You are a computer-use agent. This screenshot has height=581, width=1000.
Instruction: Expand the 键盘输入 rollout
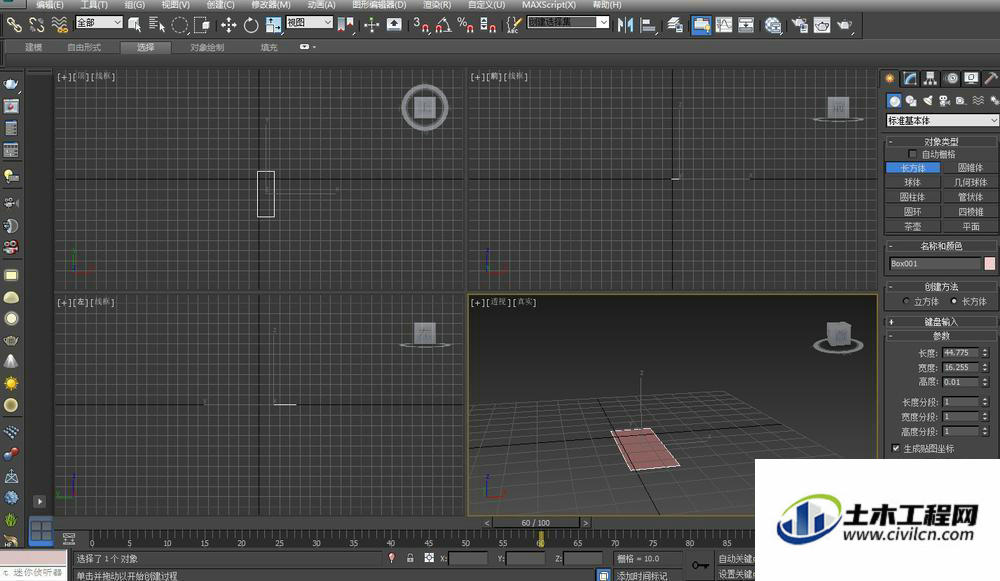tap(941, 322)
